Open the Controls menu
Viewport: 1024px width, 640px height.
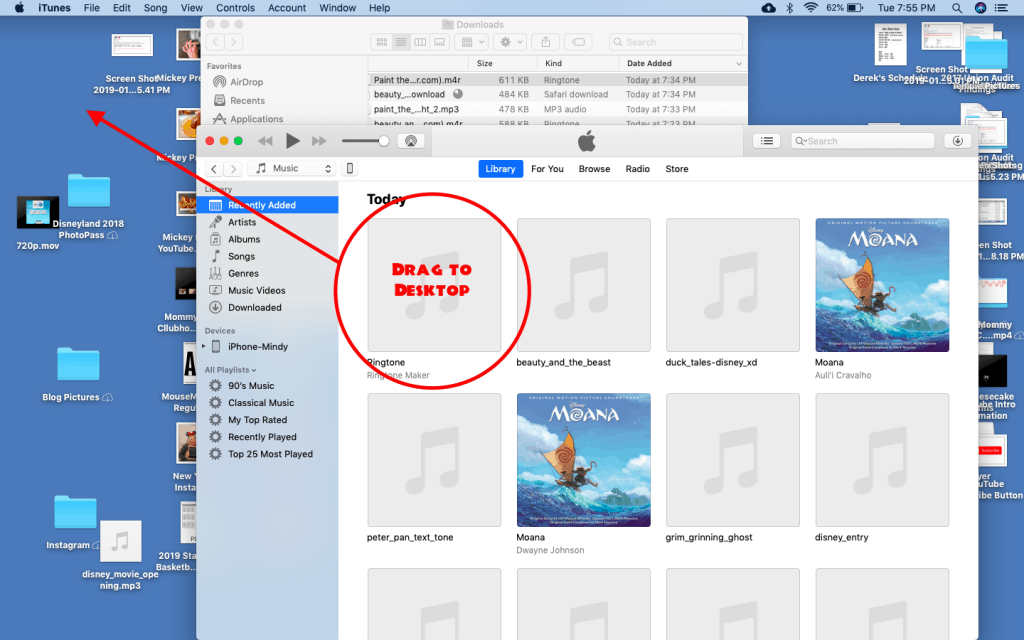click(235, 8)
